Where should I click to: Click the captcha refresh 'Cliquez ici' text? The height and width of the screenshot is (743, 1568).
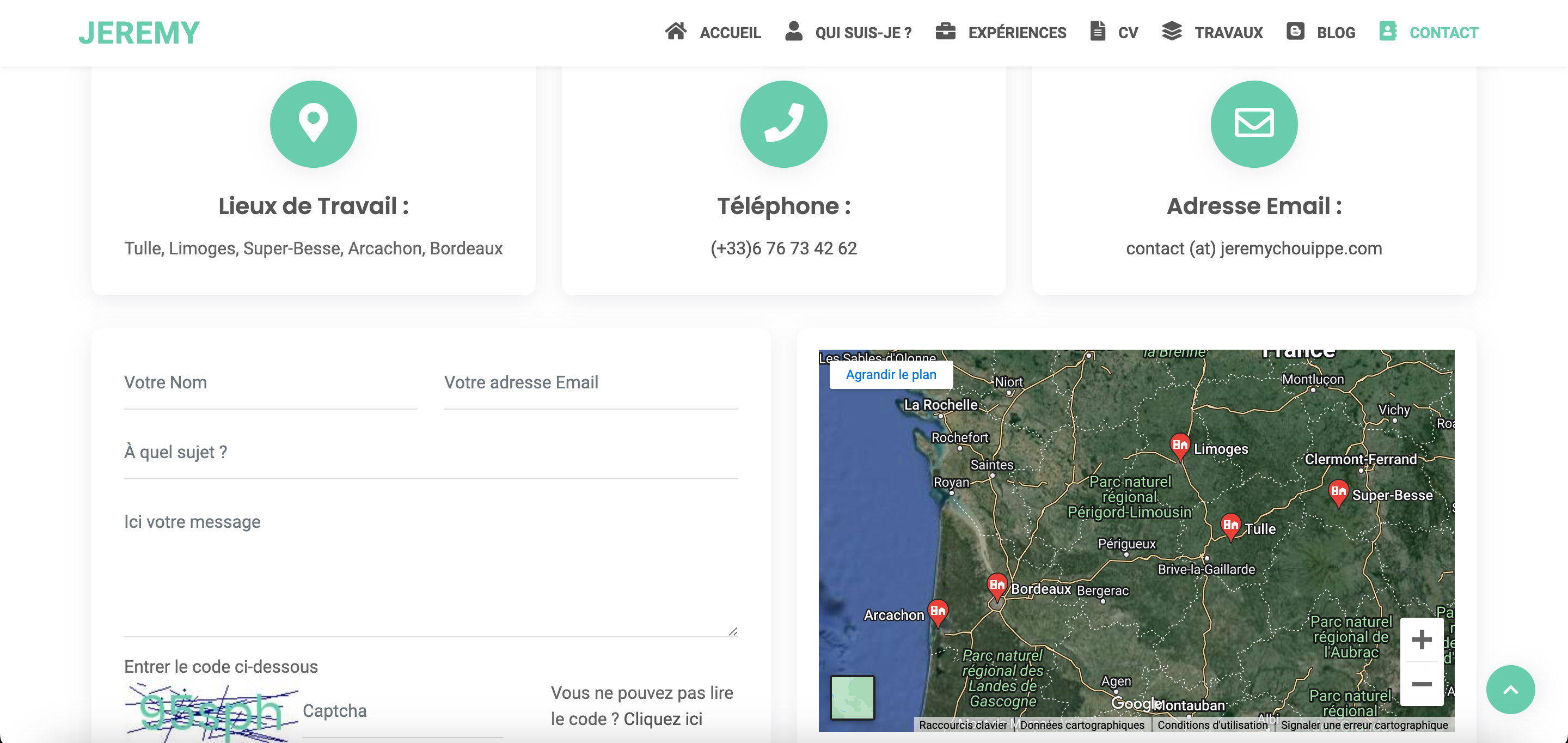[x=662, y=718]
